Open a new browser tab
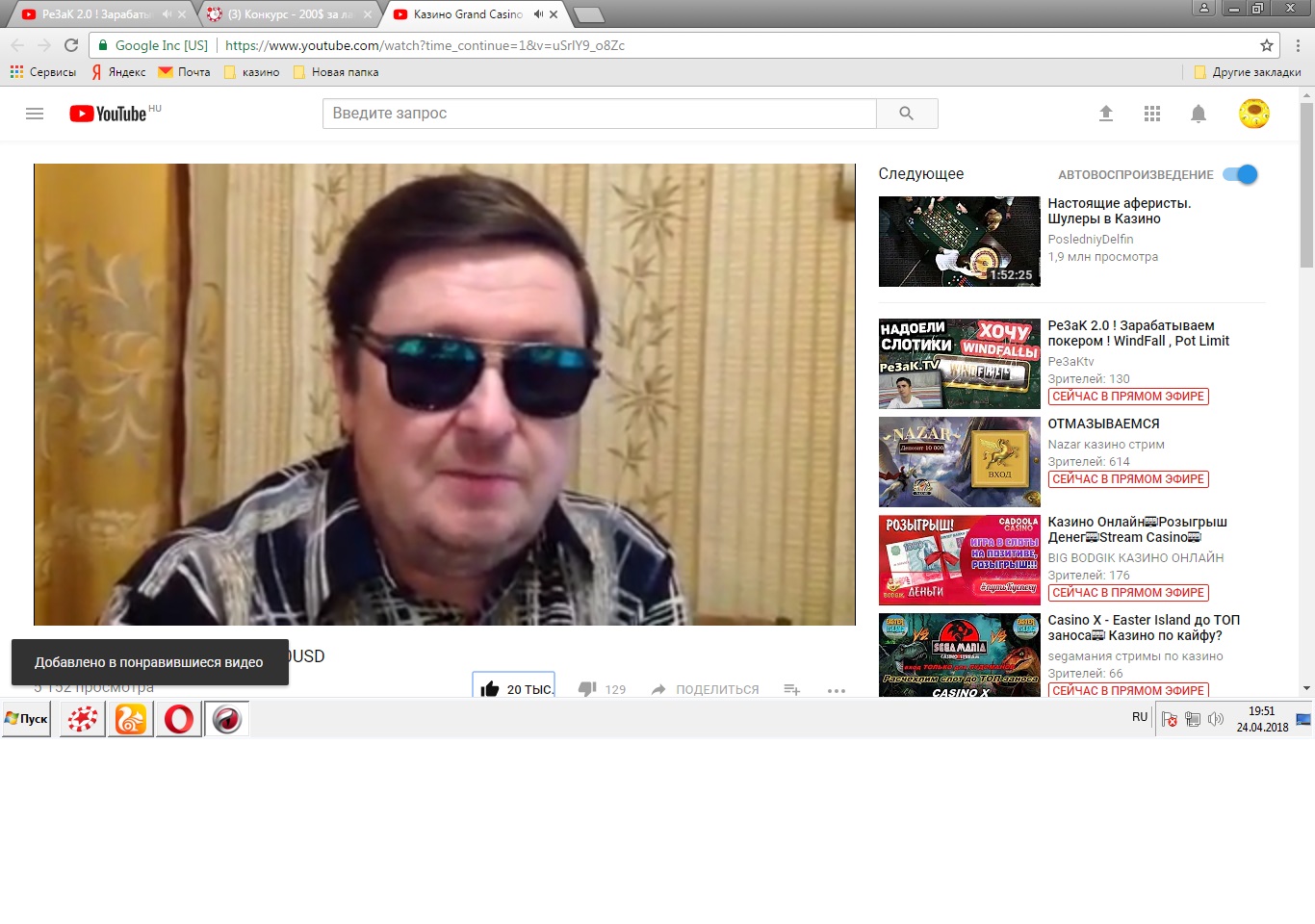1315x924 pixels. (x=588, y=14)
